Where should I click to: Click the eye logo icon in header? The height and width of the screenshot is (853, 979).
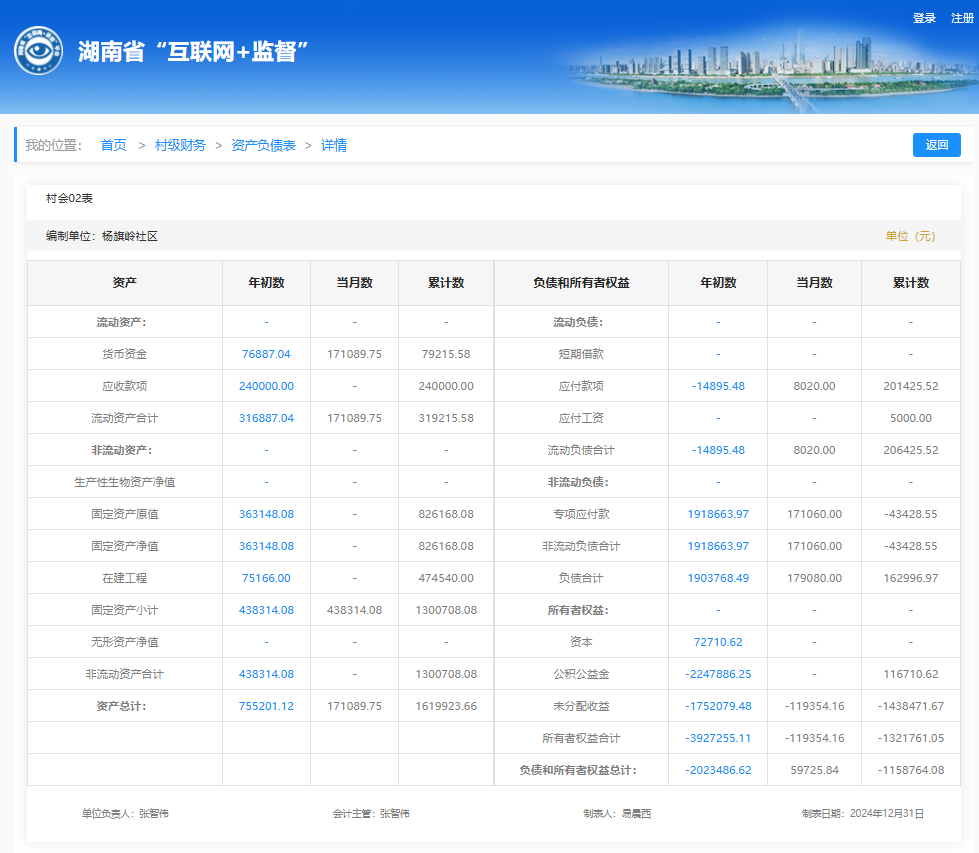coord(39,51)
